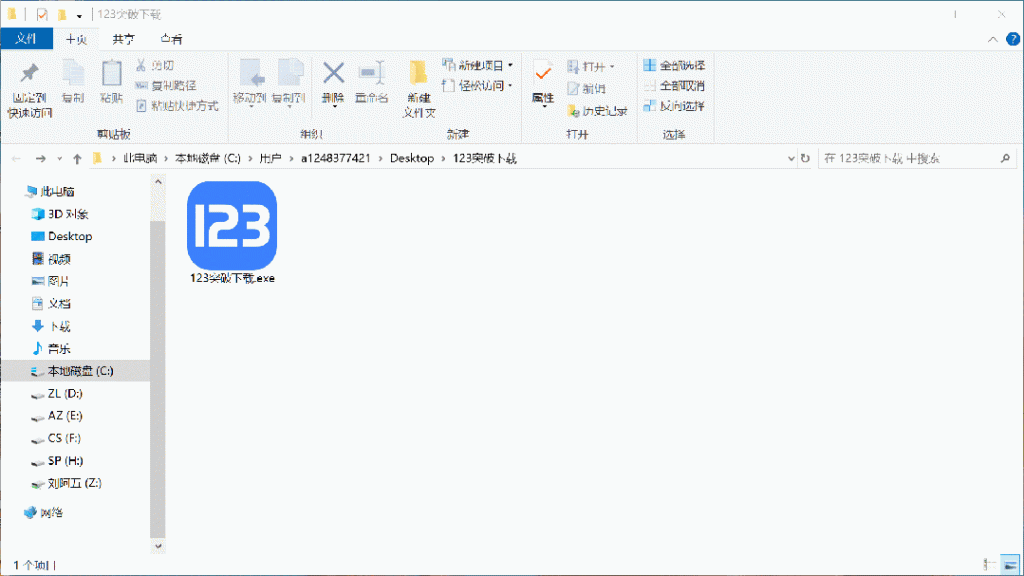Screen dimensions: 1024x576
Task: Click the a1248377421 breadcrumb segment
Action: (x=335, y=158)
